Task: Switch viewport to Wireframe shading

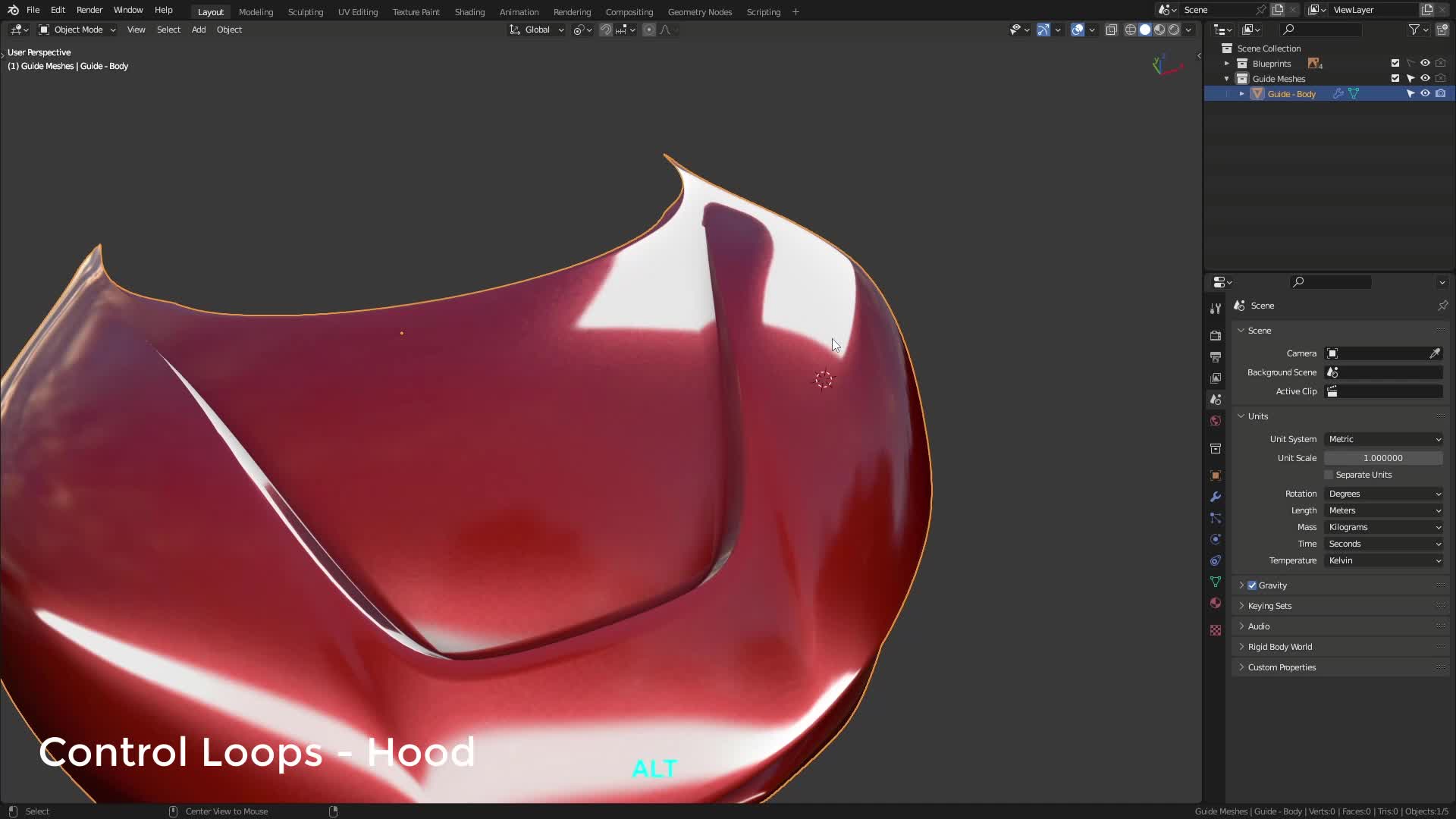Action: [x=1131, y=30]
